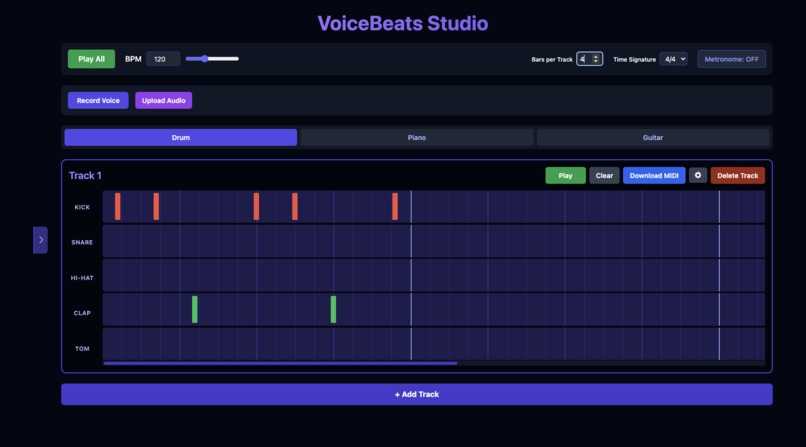
Task: Click the first red kick note
Action: click(x=118, y=207)
